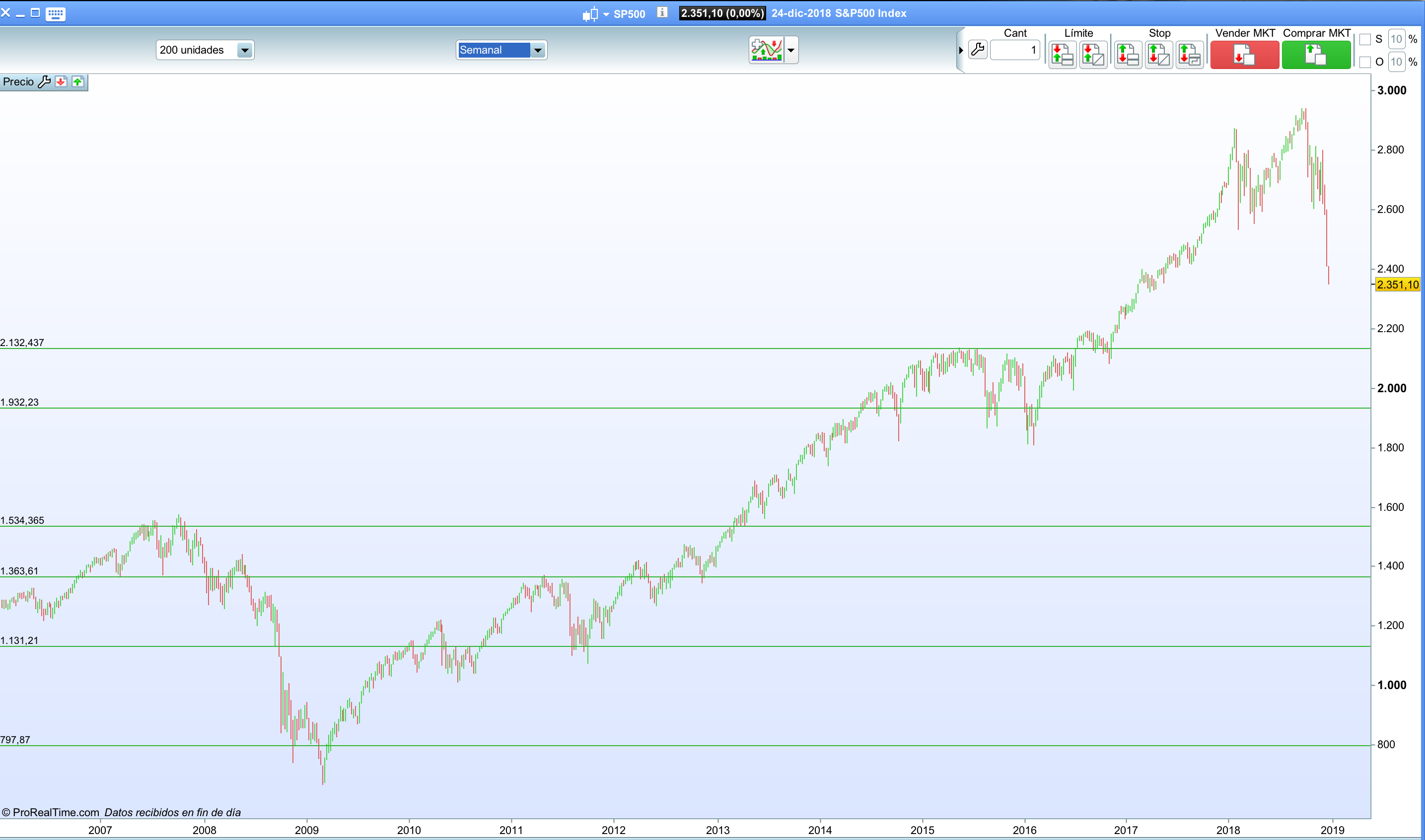Open the 200 unidades dropdown
Image resolution: width=1425 pixels, height=840 pixels.
pyautogui.click(x=244, y=50)
